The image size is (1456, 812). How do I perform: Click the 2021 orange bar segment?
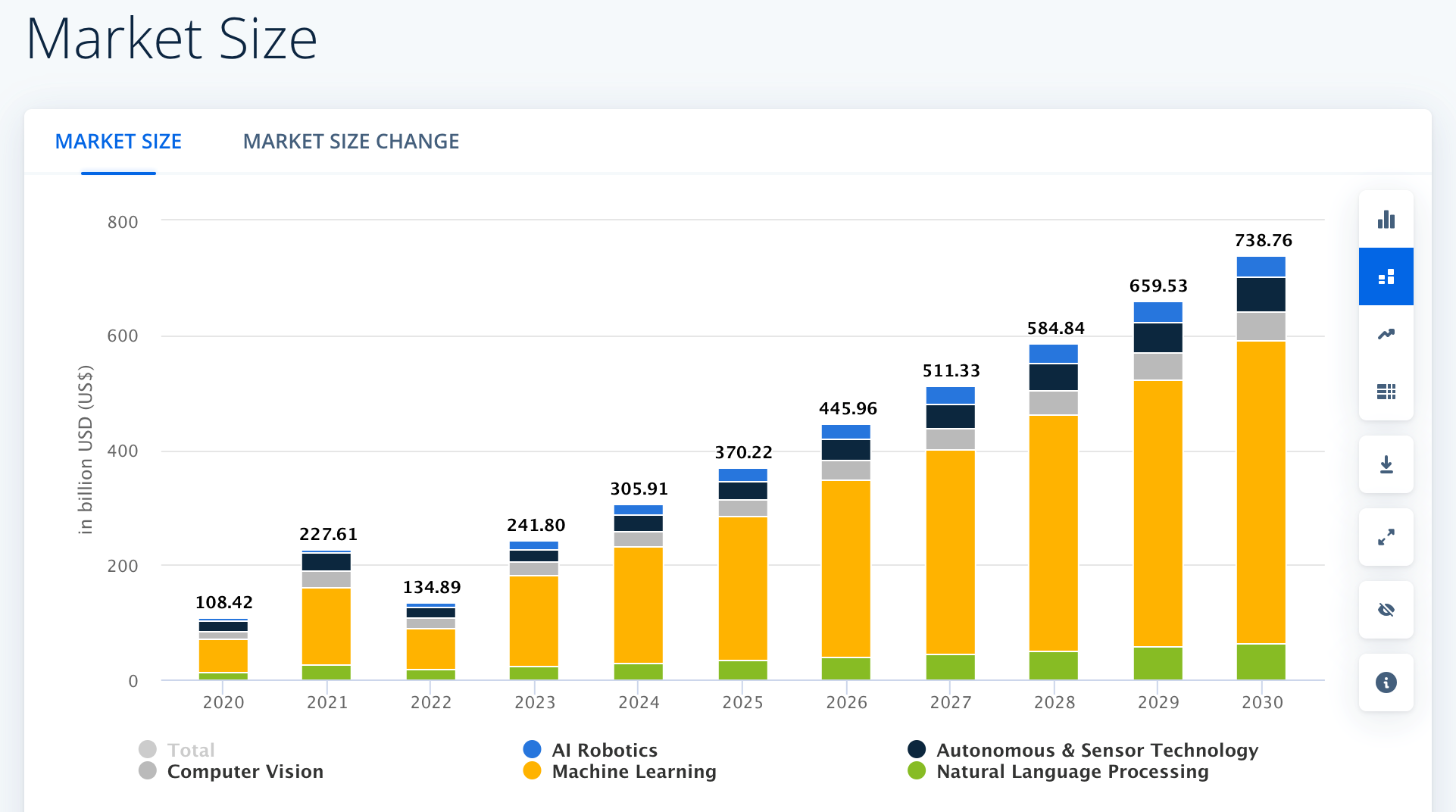326,626
